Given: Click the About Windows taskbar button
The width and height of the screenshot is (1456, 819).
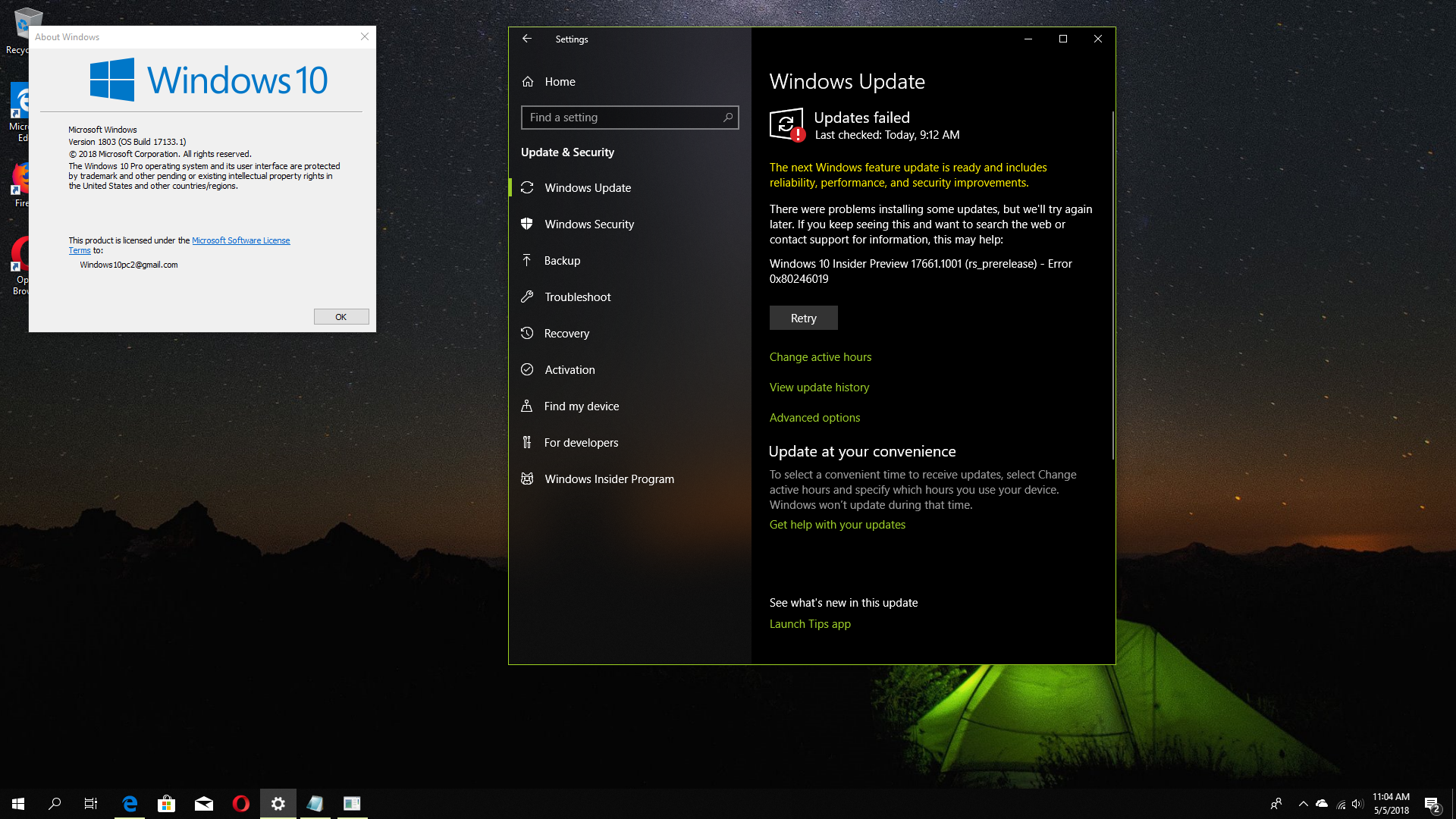Looking at the screenshot, I should coord(352,804).
